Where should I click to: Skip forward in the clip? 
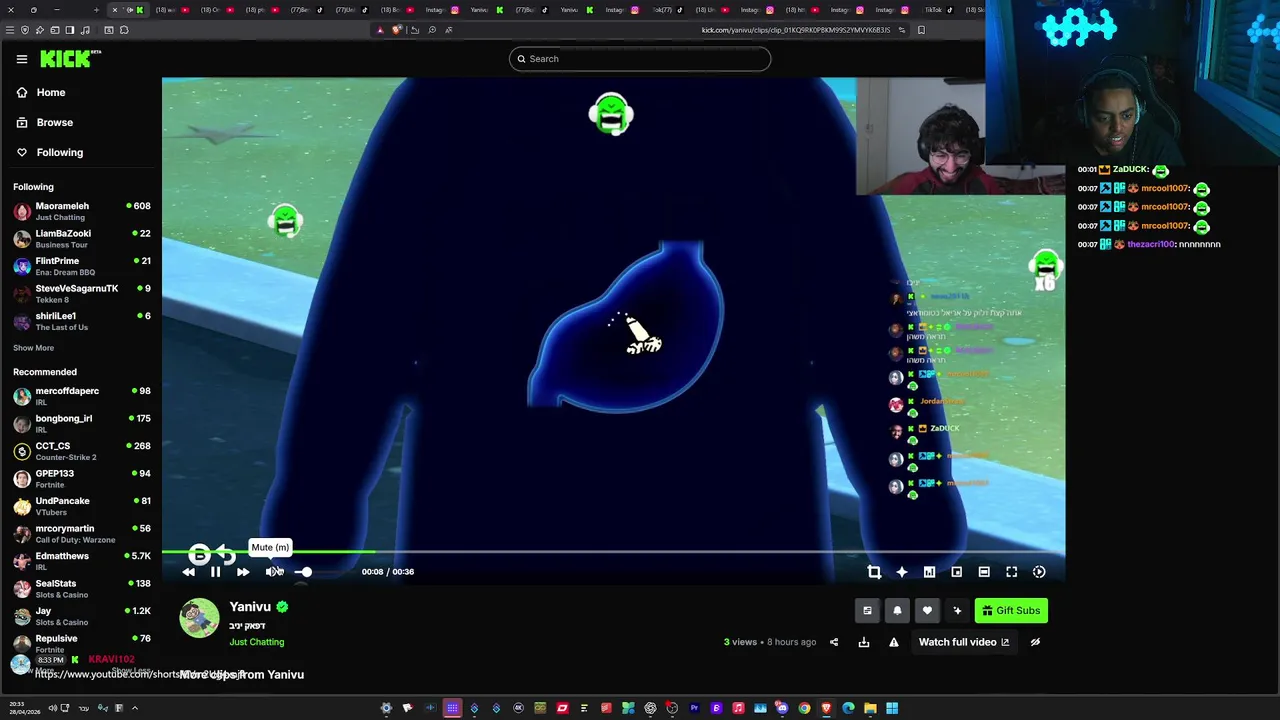tap(243, 572)
